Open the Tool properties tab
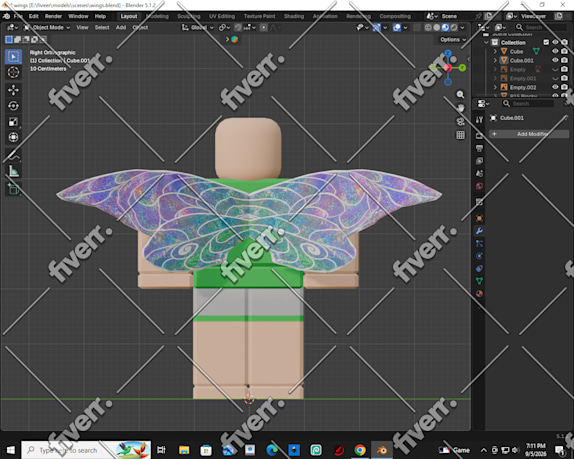574x459 pixels. click(479, 119)
